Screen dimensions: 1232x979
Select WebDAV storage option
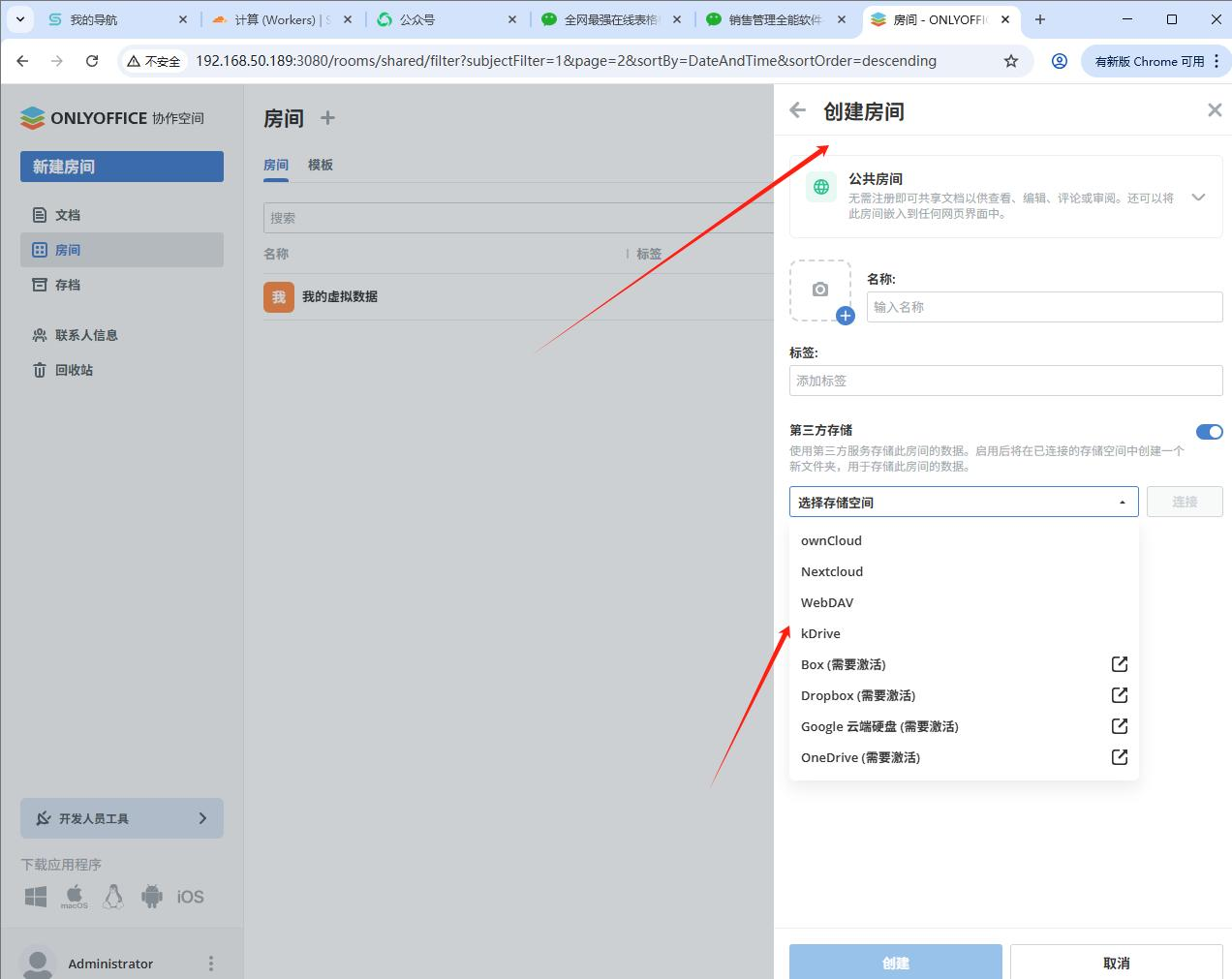coord(964,602)
